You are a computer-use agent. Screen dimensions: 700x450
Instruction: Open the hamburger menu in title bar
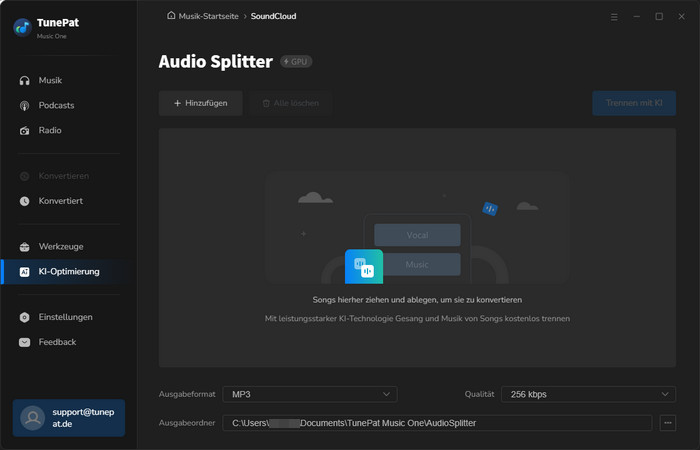[614, 17]
